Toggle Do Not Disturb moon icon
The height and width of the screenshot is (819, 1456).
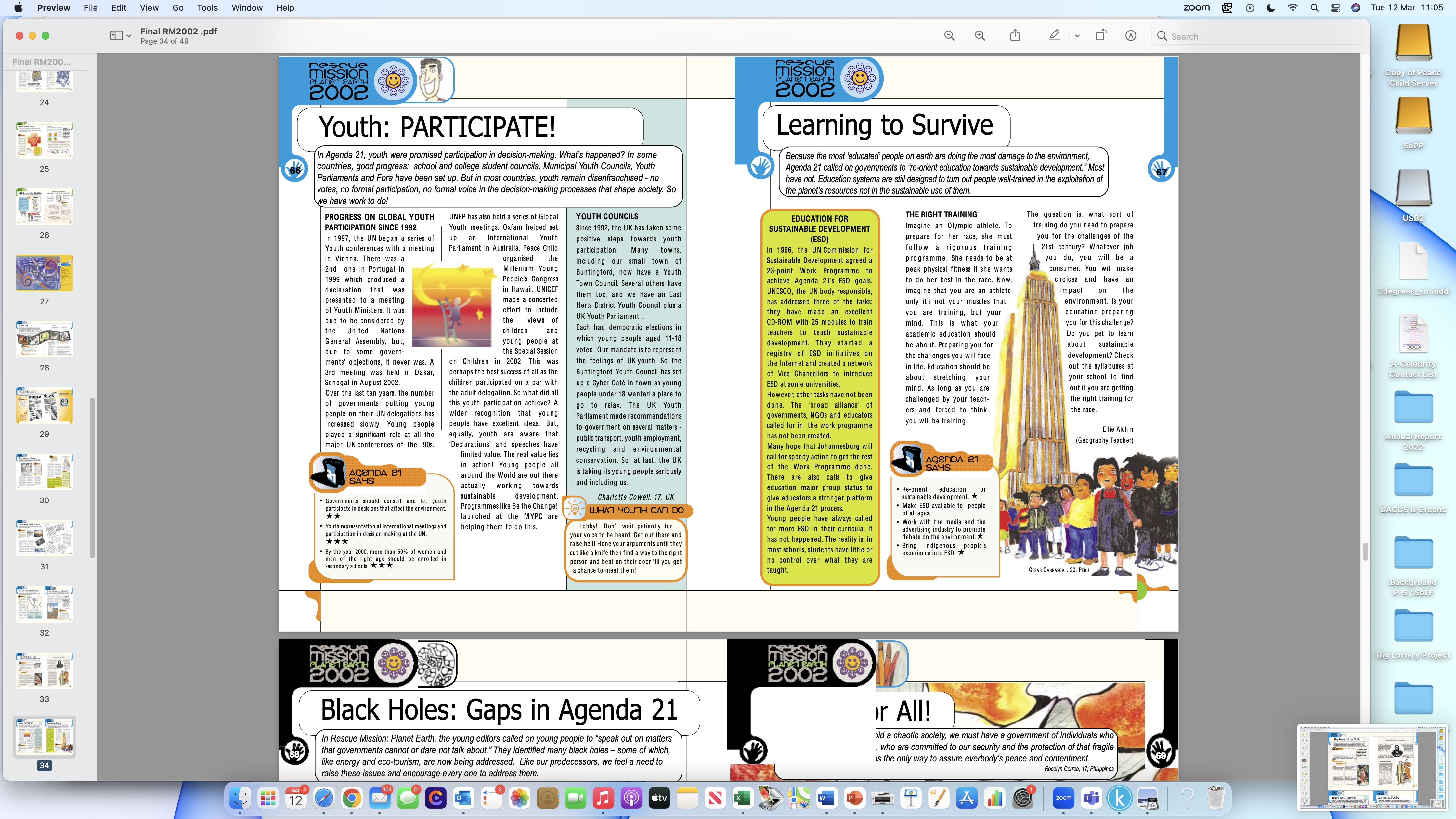pyautogui.click(x=1271, y=8)
